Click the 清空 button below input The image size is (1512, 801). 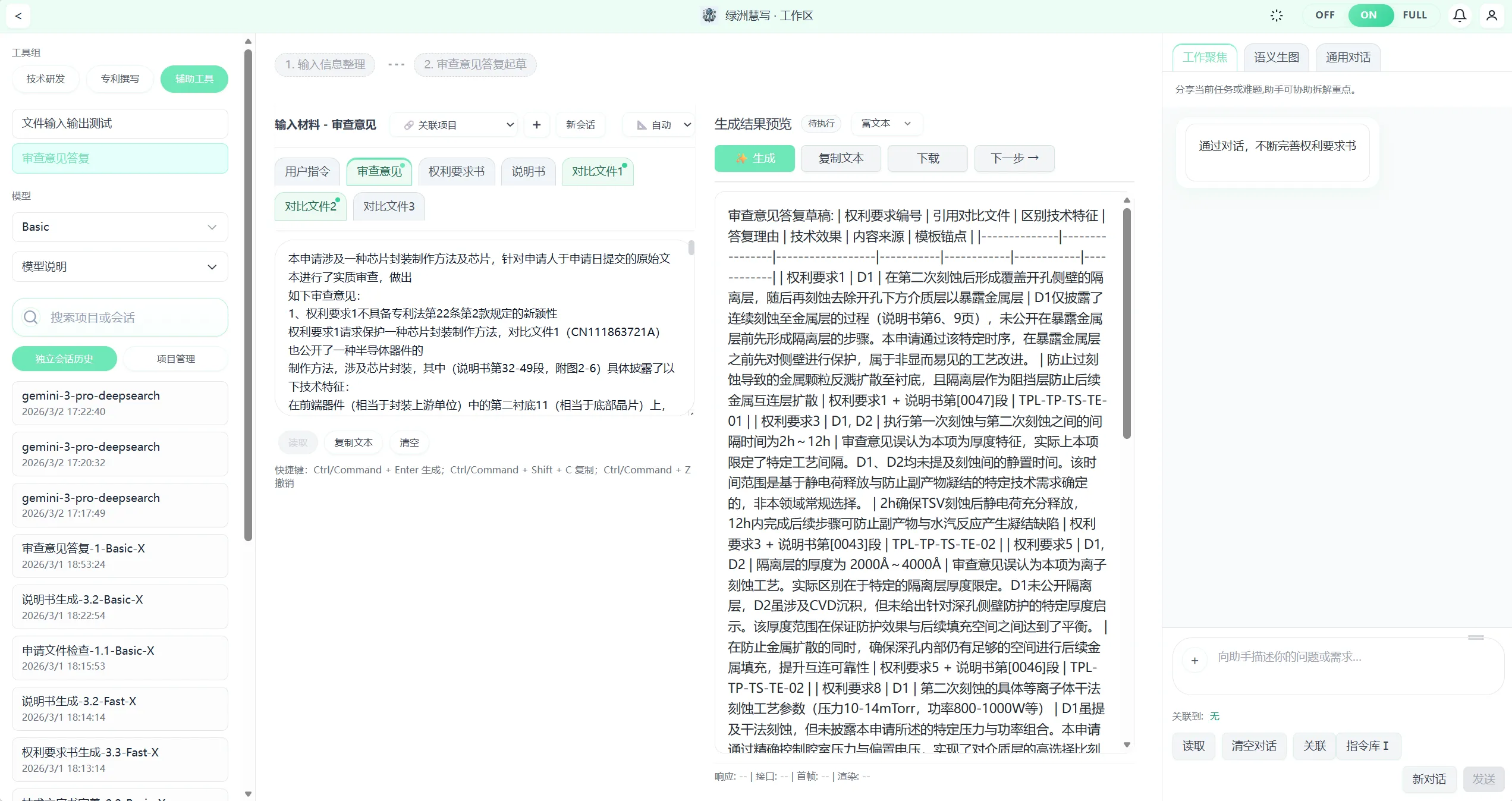(x=409, y=443)
